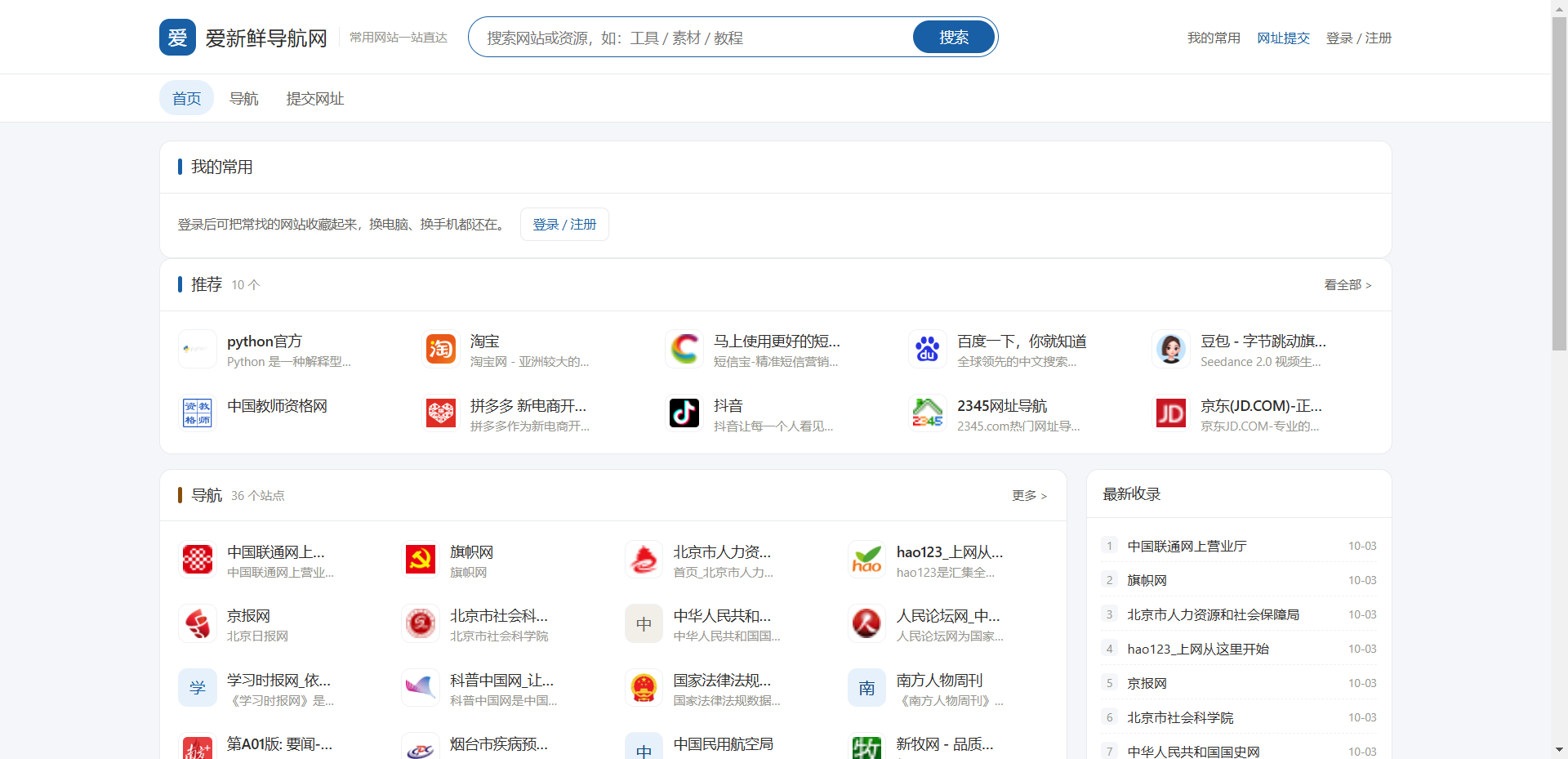Open the 豆包 avatar icon
This screenshot has width=1568, height=759.
tap(1171, 349)
